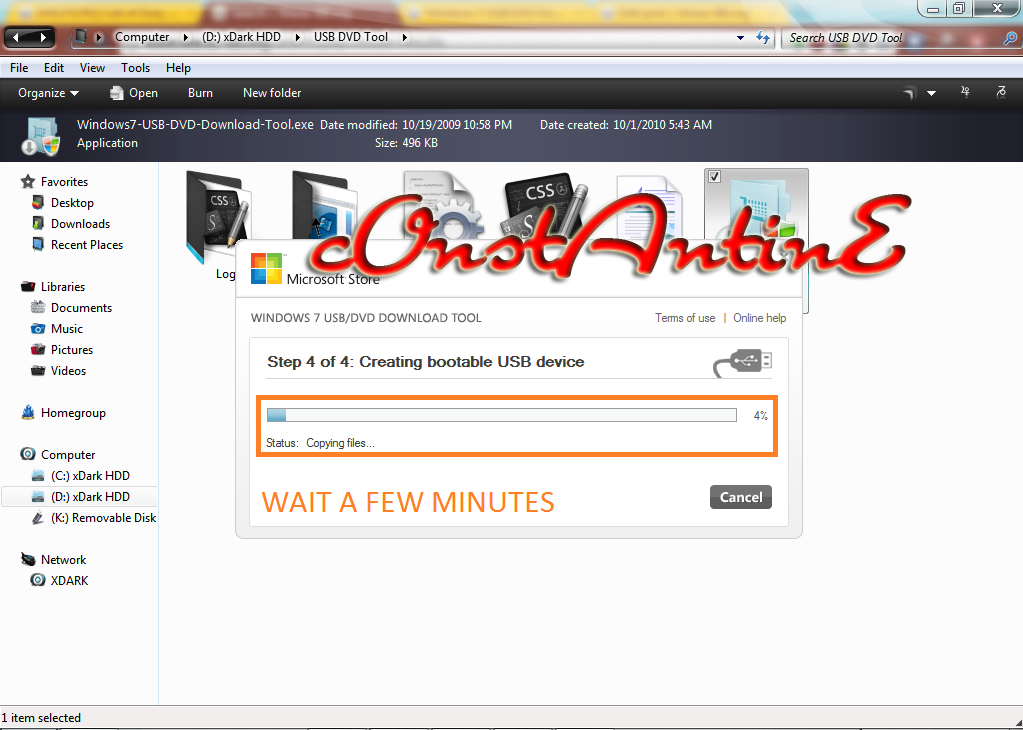Viewport: 1023px width, 730px height.
Task: Click the first CSS folder icon
Action: tap(217, 217)
